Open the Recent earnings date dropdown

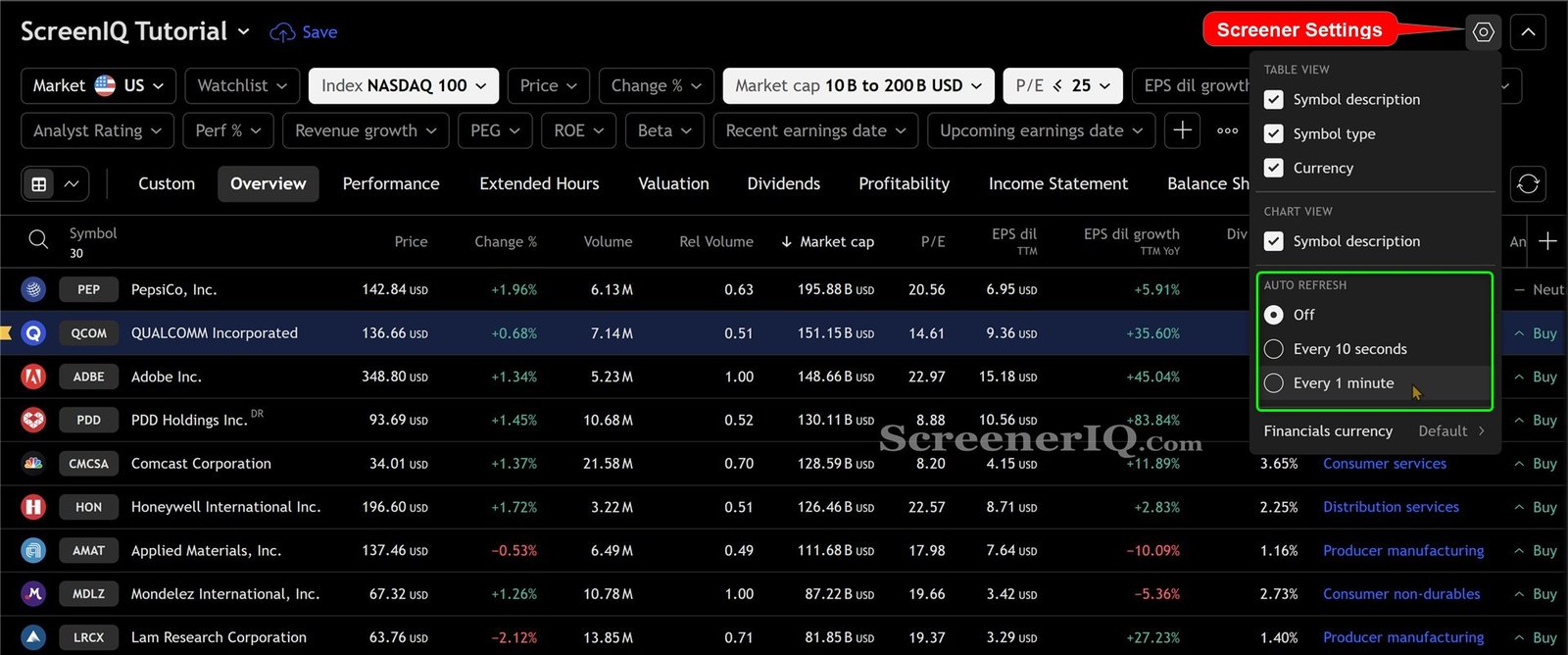point(815,130)
